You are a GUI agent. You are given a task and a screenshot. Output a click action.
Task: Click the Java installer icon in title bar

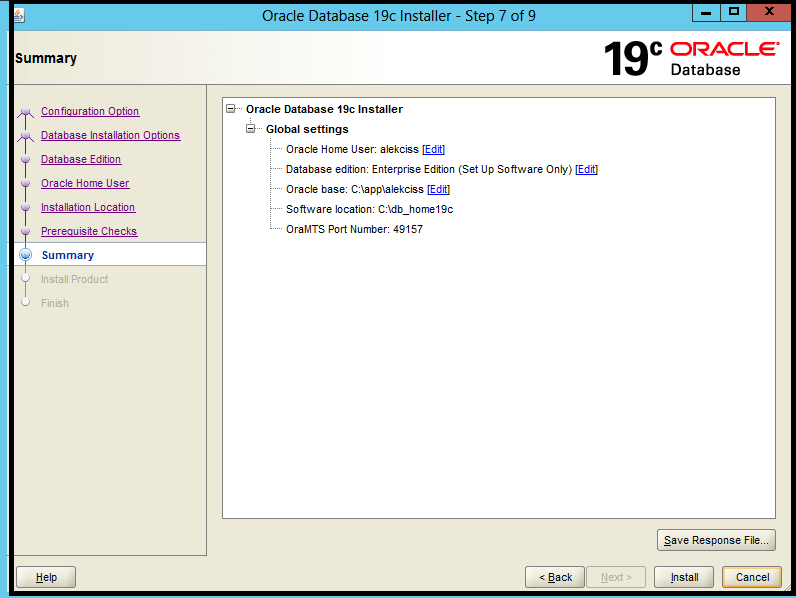click(18, 16)
